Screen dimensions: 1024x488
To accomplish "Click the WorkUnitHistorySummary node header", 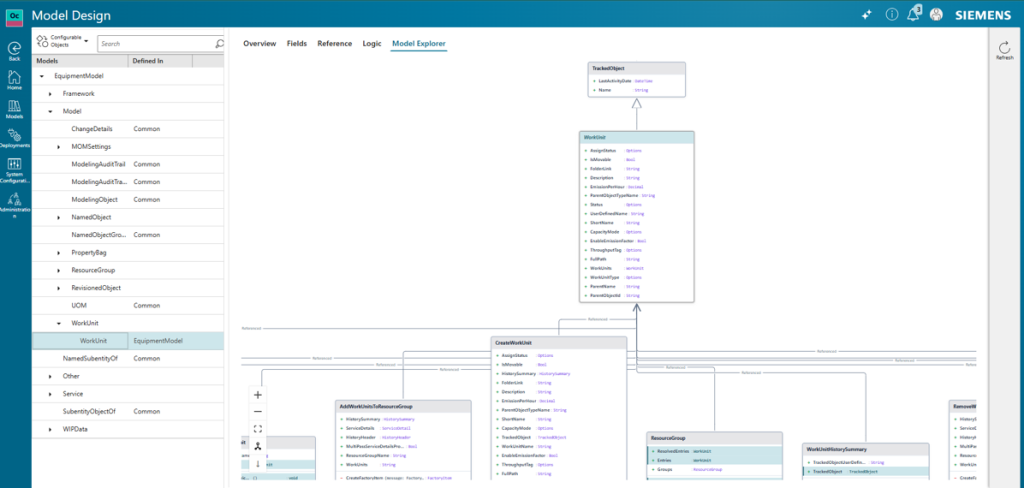I will [866, 449].
